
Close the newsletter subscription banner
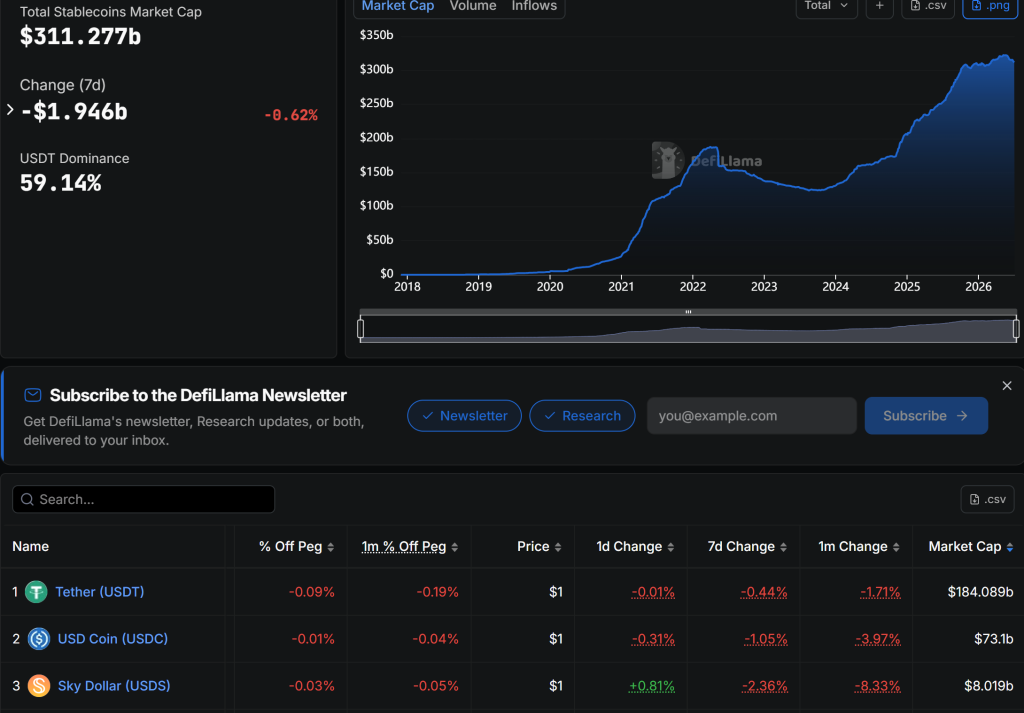[1006, 386]
